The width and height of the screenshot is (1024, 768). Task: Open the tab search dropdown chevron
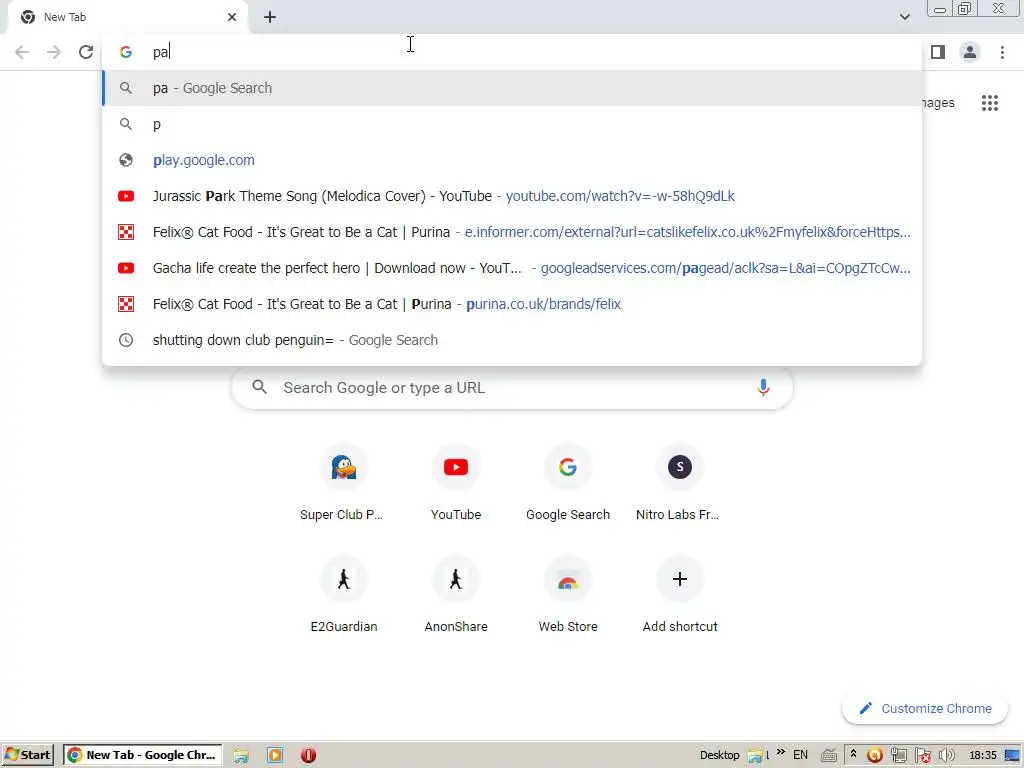[x=904, y=17]
